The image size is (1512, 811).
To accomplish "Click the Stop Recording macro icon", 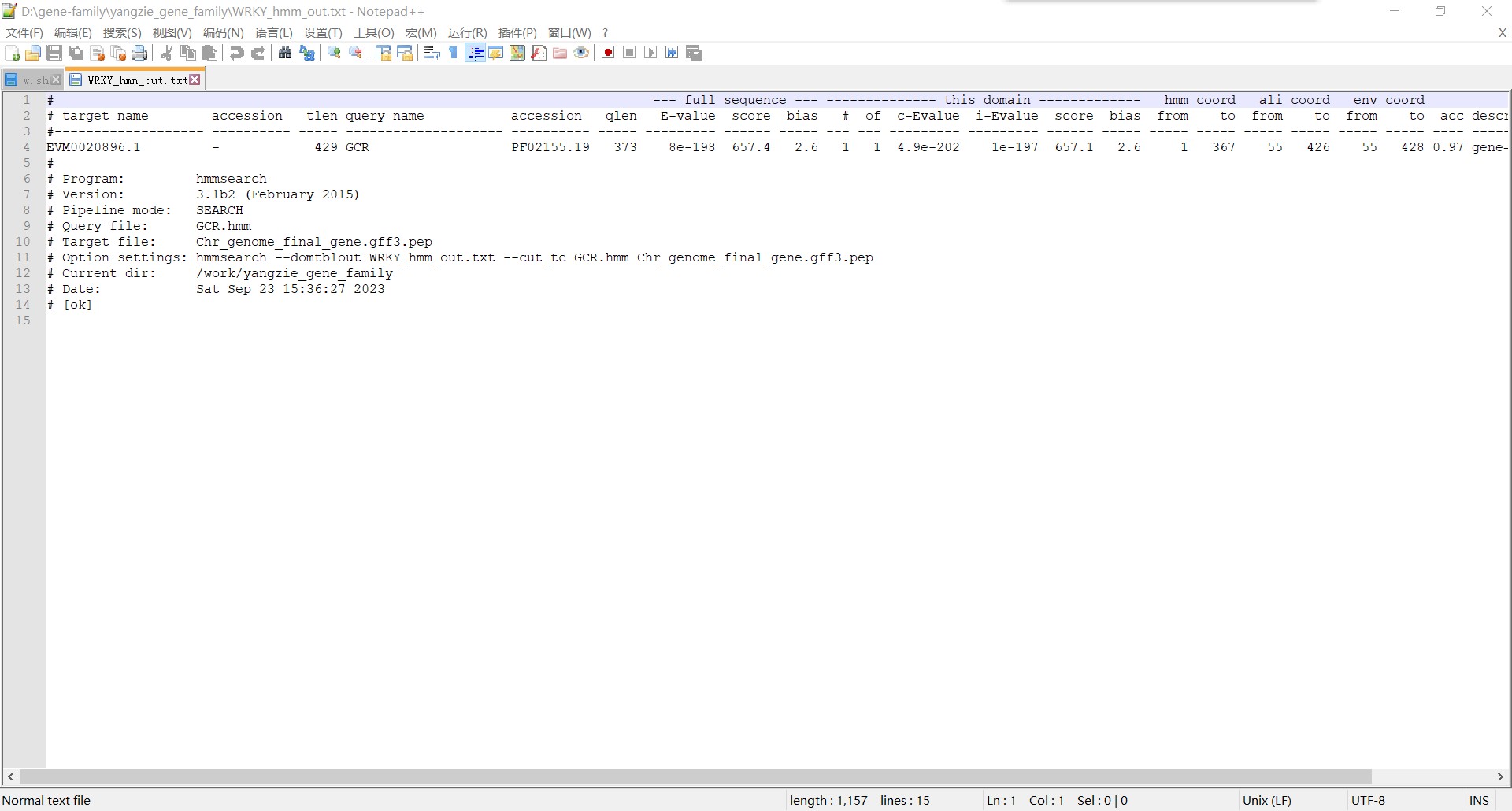I will [629, 53].
